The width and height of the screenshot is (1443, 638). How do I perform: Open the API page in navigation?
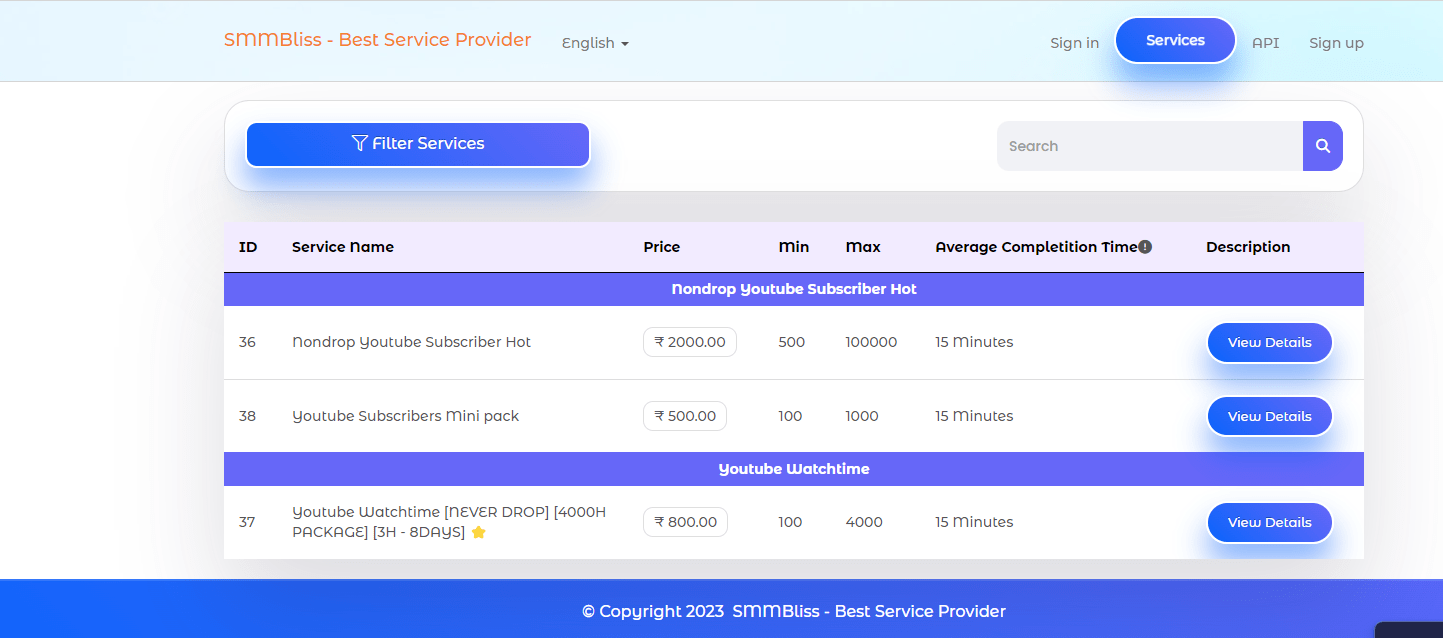point(1265,43)
